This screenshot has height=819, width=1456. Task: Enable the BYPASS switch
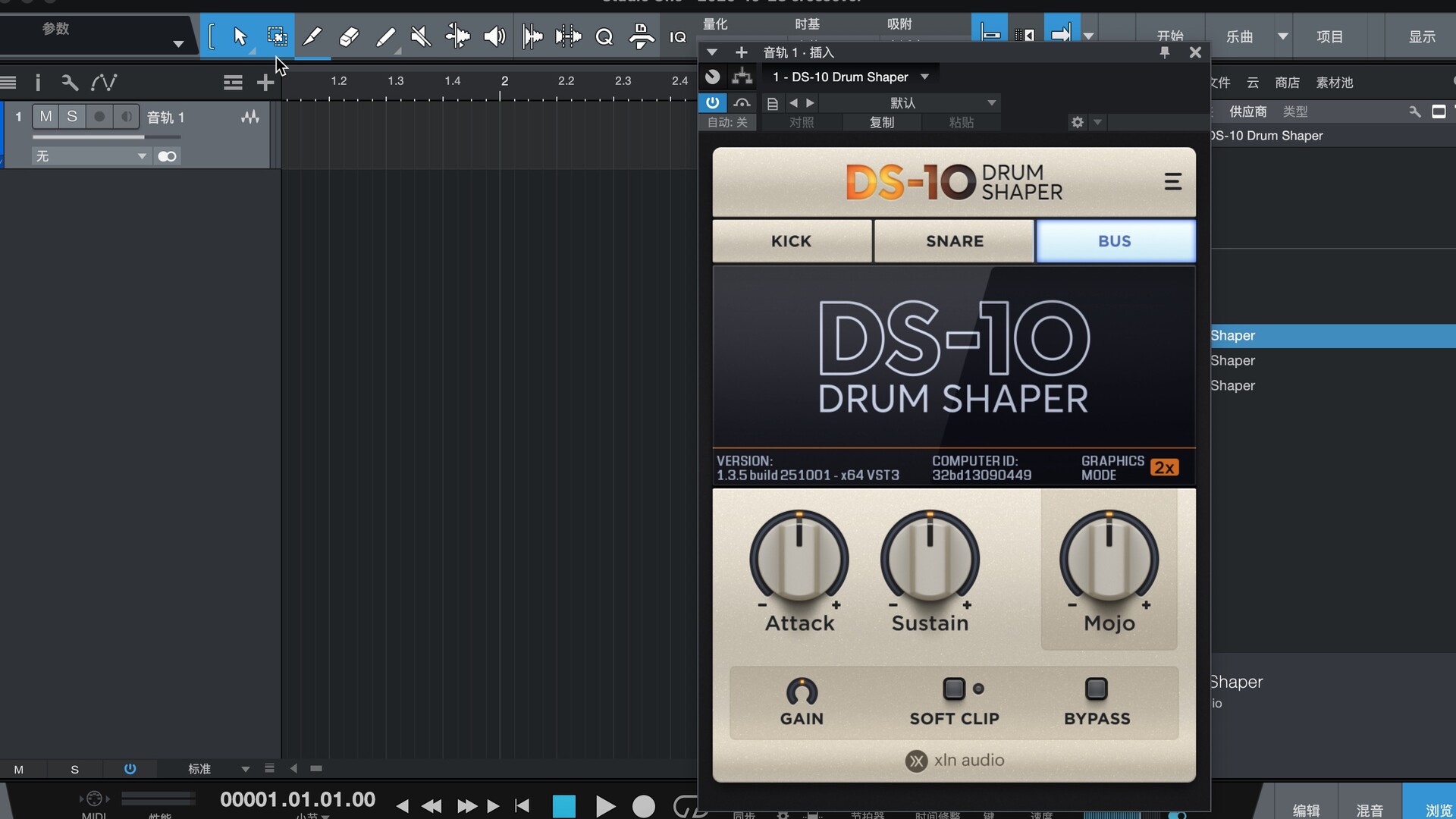[1097, 689]
